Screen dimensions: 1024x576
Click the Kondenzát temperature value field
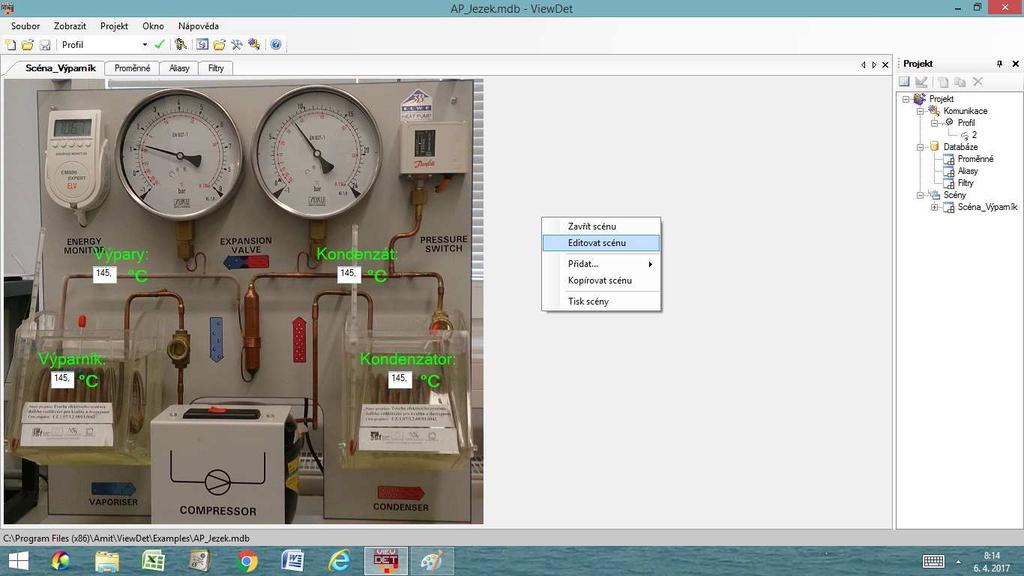348,274
